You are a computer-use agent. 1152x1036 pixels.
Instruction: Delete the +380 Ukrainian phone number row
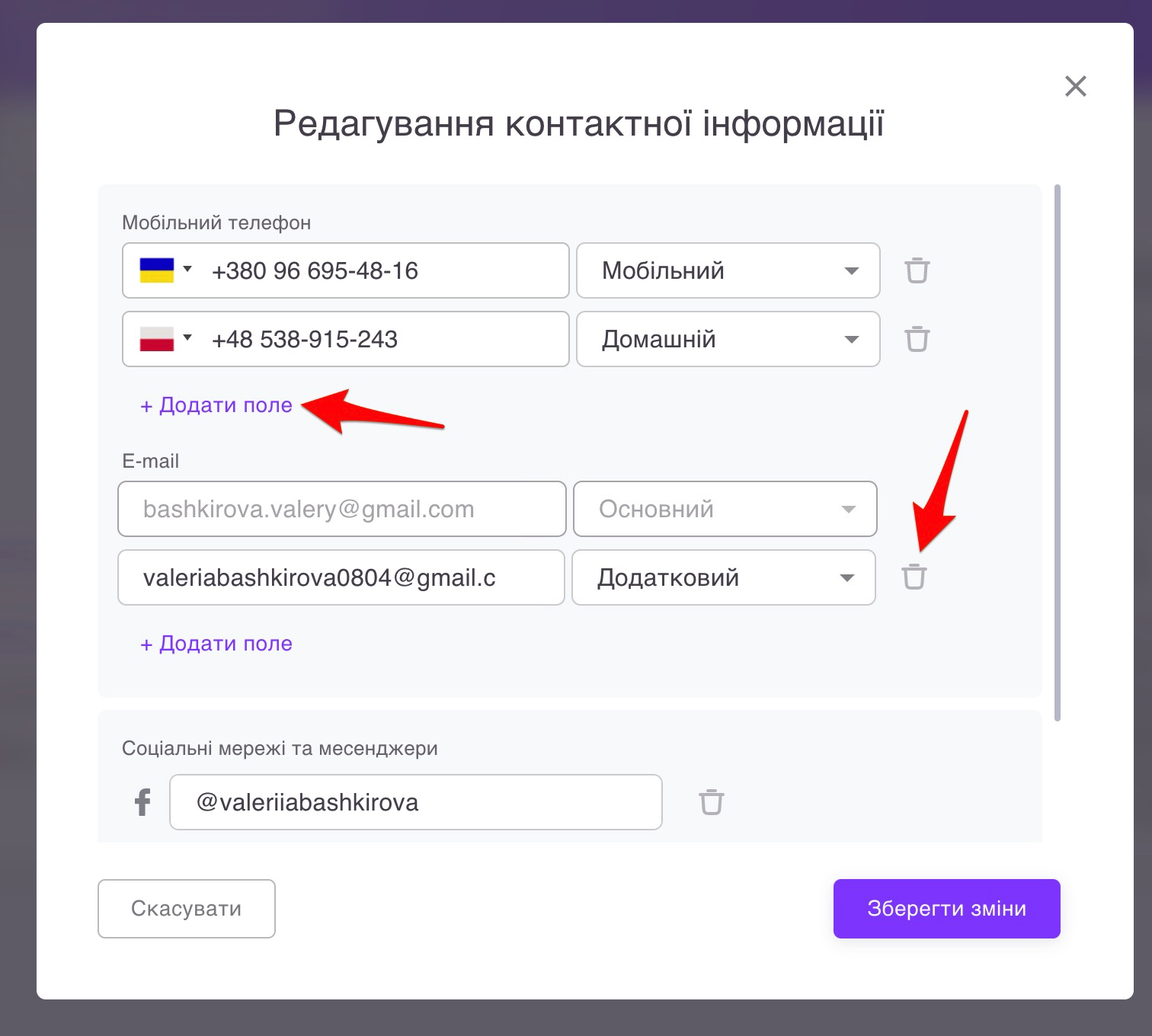pyautogui.click(x=917, y=270)
